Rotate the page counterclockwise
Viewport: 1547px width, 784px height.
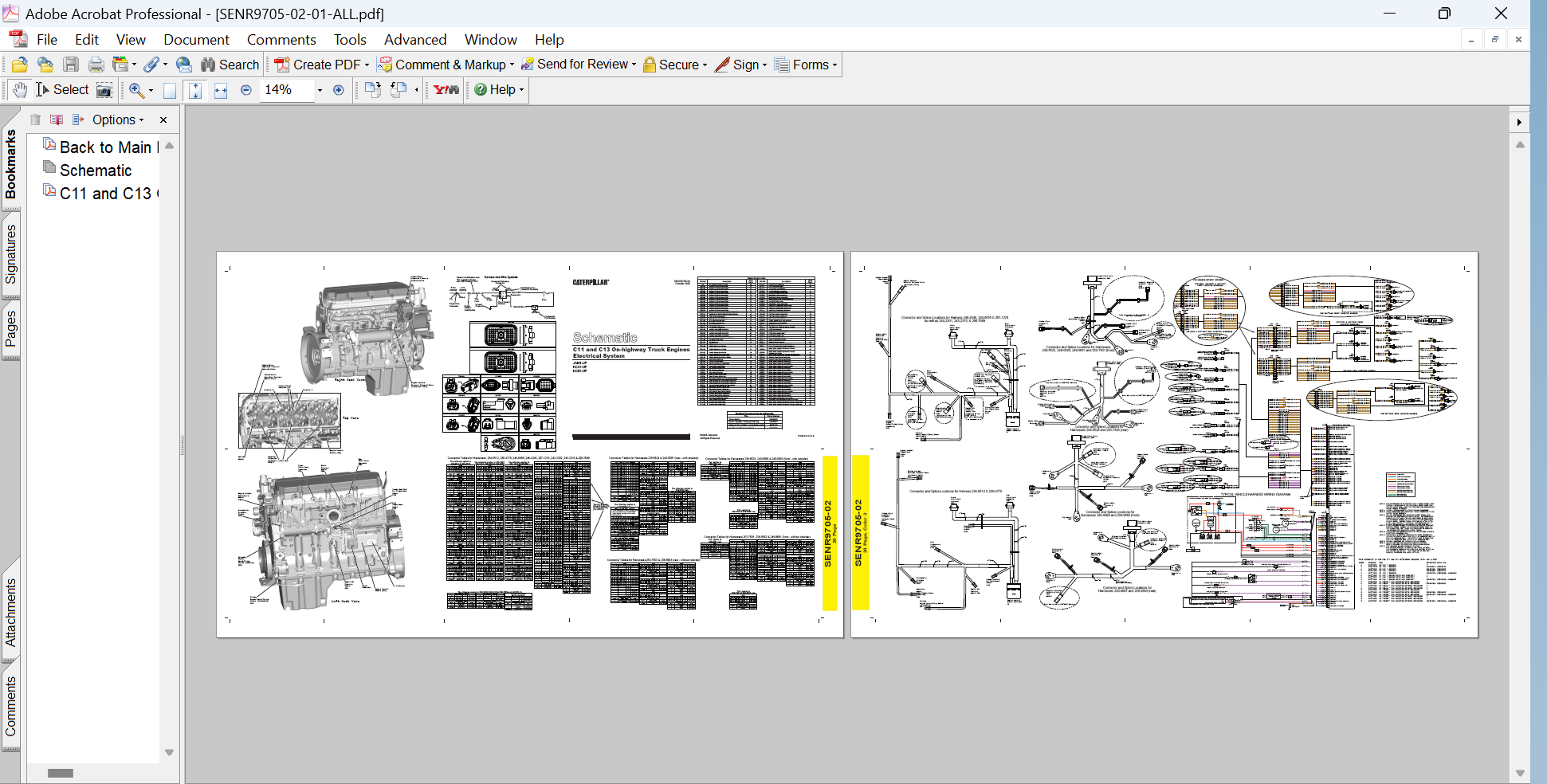(x=398, y=90)
